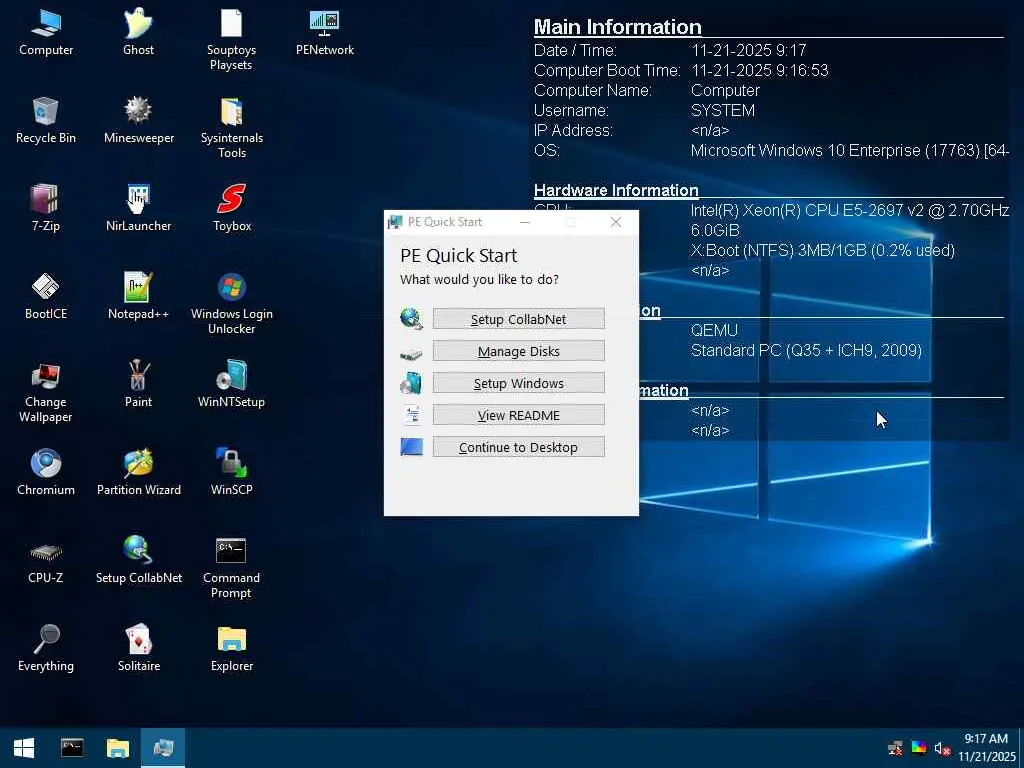Viewport: 1024px width, 768px height.
Task: Click the Setup Windows button
Action: coord(519,383)
